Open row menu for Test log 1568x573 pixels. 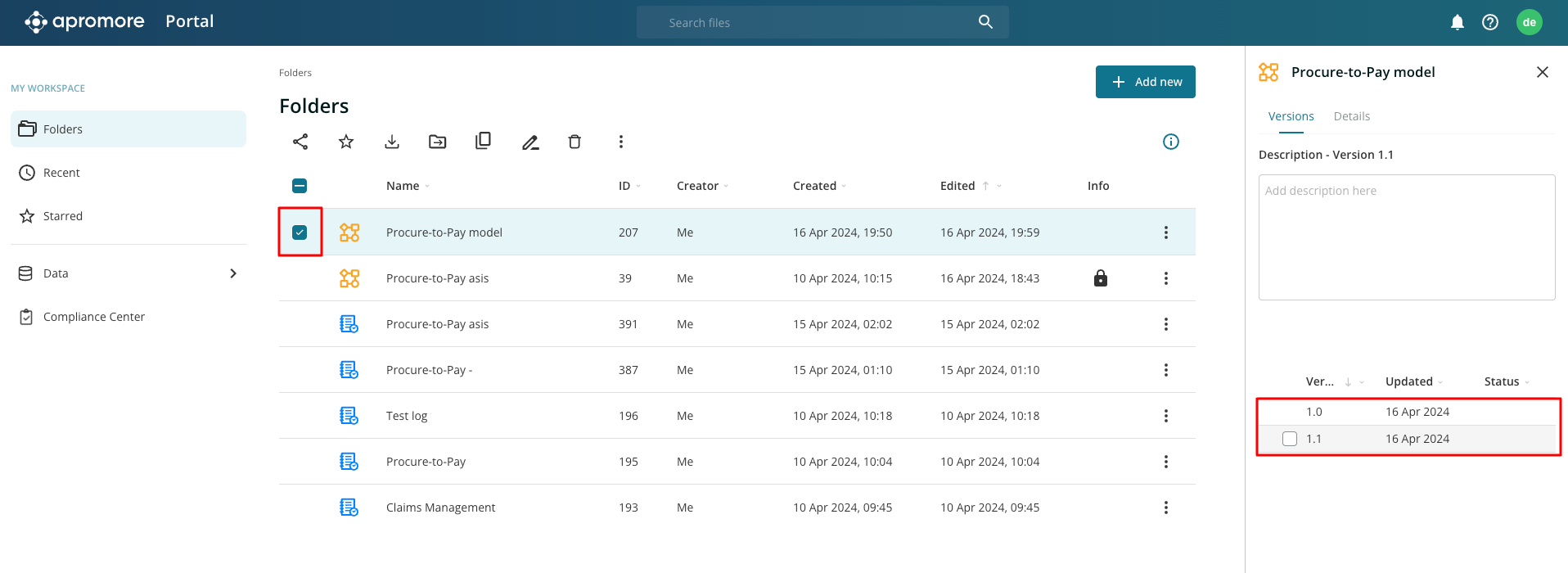(1166, 416)
